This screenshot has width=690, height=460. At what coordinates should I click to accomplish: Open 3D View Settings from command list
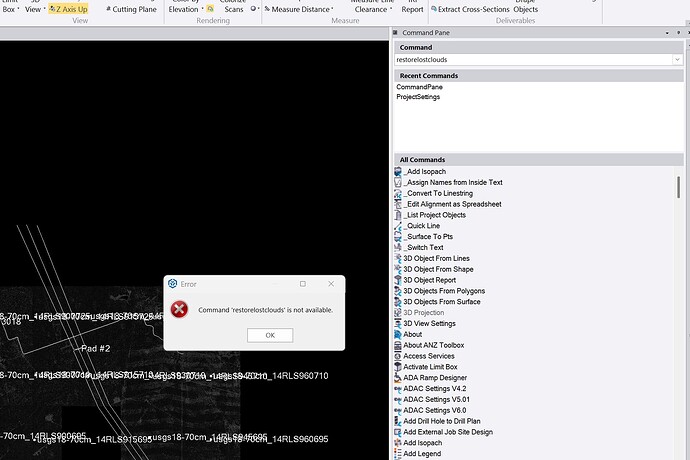(429, 323)
